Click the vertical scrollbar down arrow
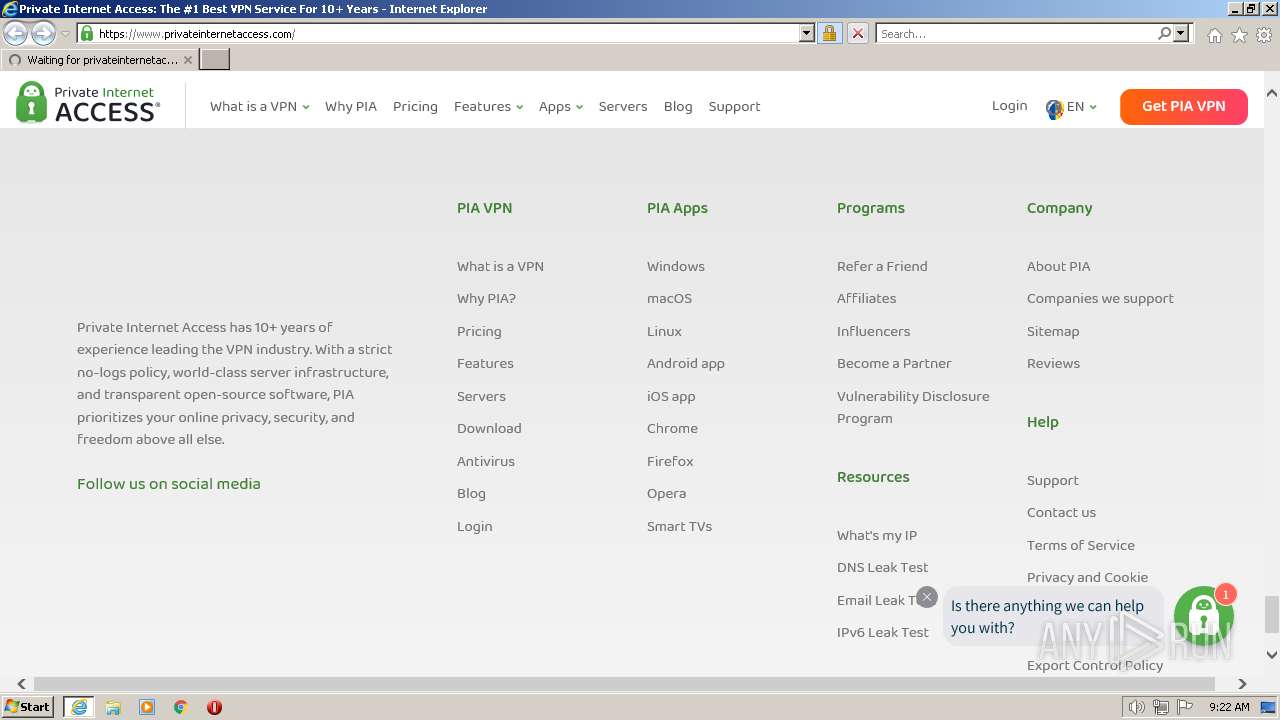The height and width of the screenshot is (720, 1280). pyautogui.click(x=1272, y=655)
